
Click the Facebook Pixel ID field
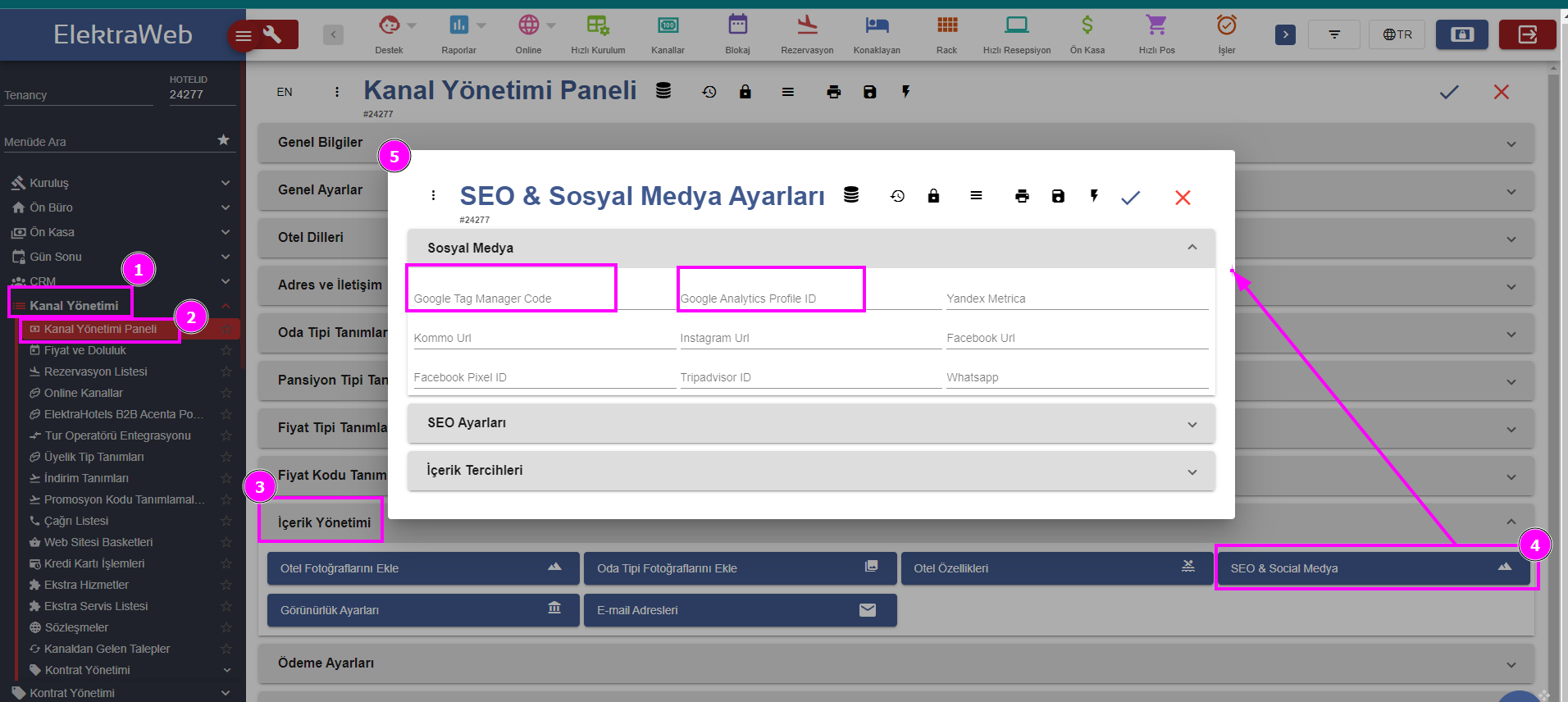544,376
